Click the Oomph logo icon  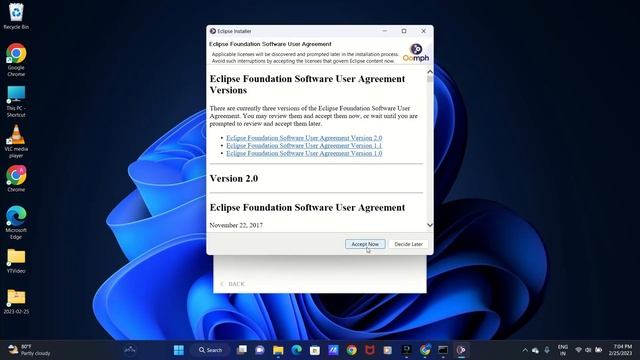point(416,53)
